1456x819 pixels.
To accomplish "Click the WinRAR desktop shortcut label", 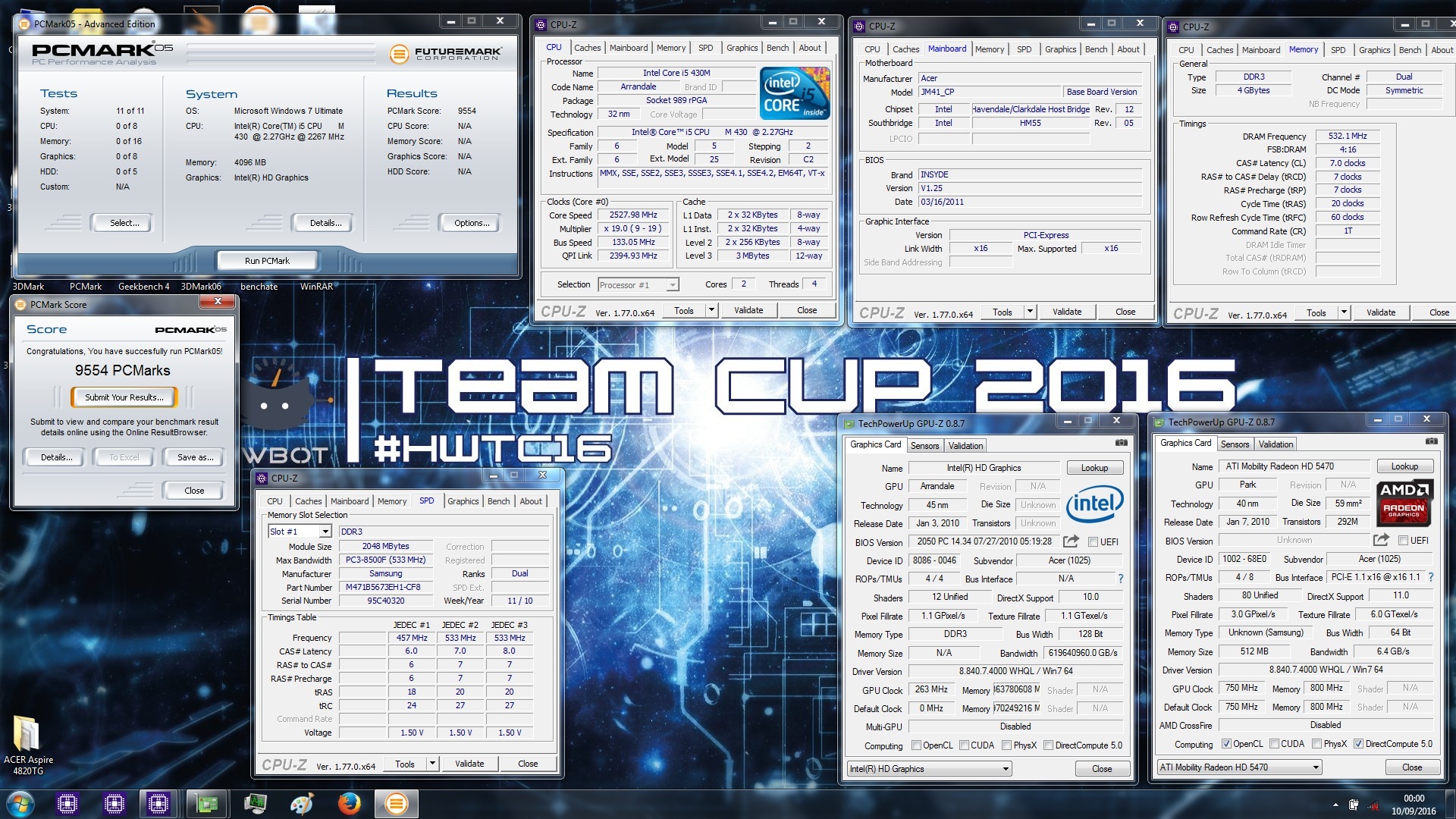I will [x=316, y=287].
